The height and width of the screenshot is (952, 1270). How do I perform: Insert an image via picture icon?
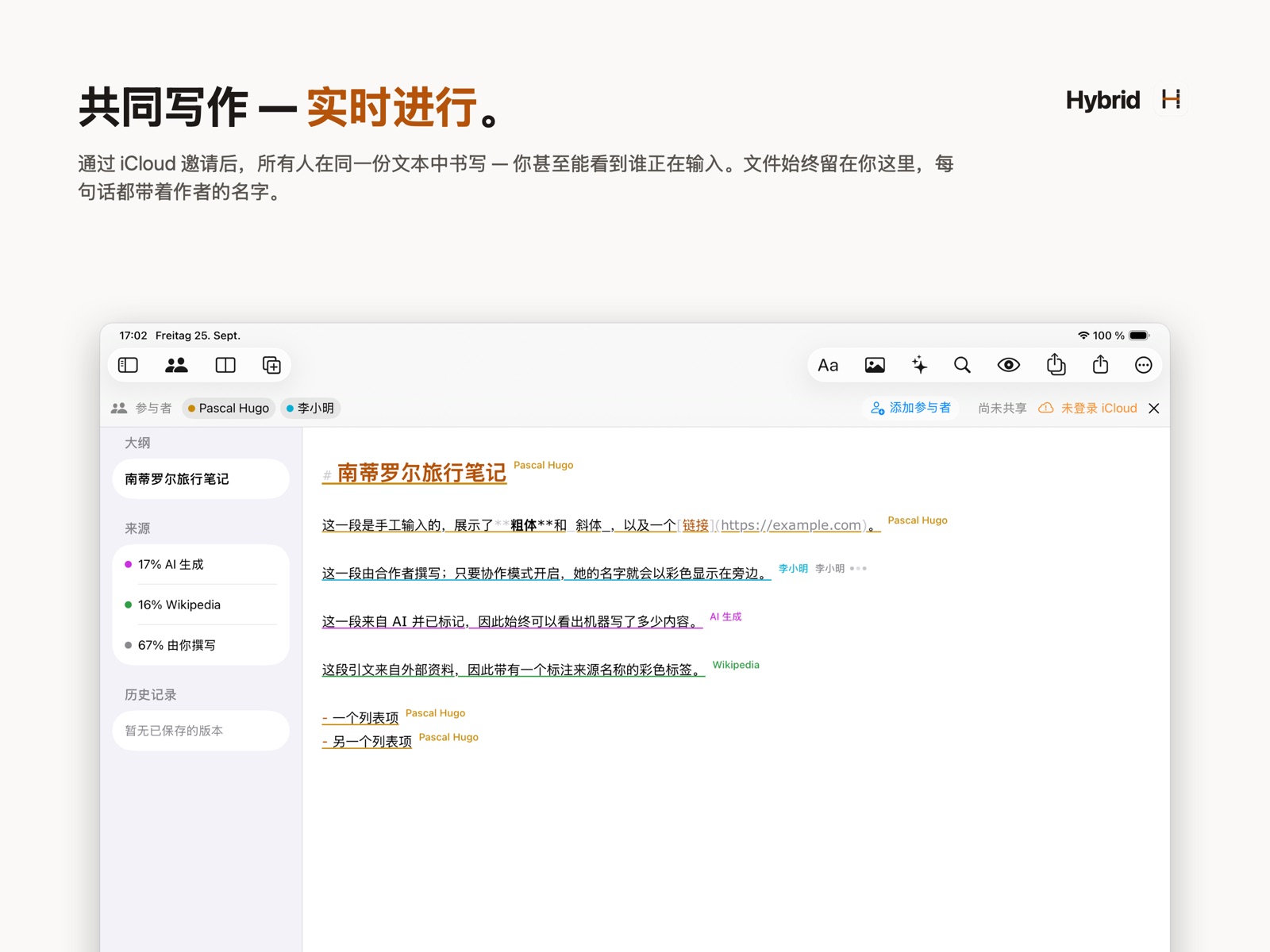click(875, 365)
